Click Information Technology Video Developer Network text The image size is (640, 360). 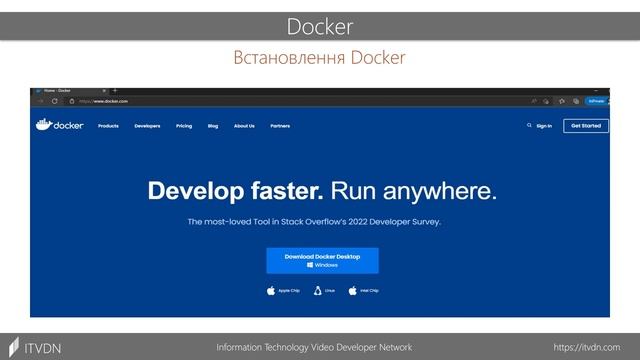click(314, 347)
